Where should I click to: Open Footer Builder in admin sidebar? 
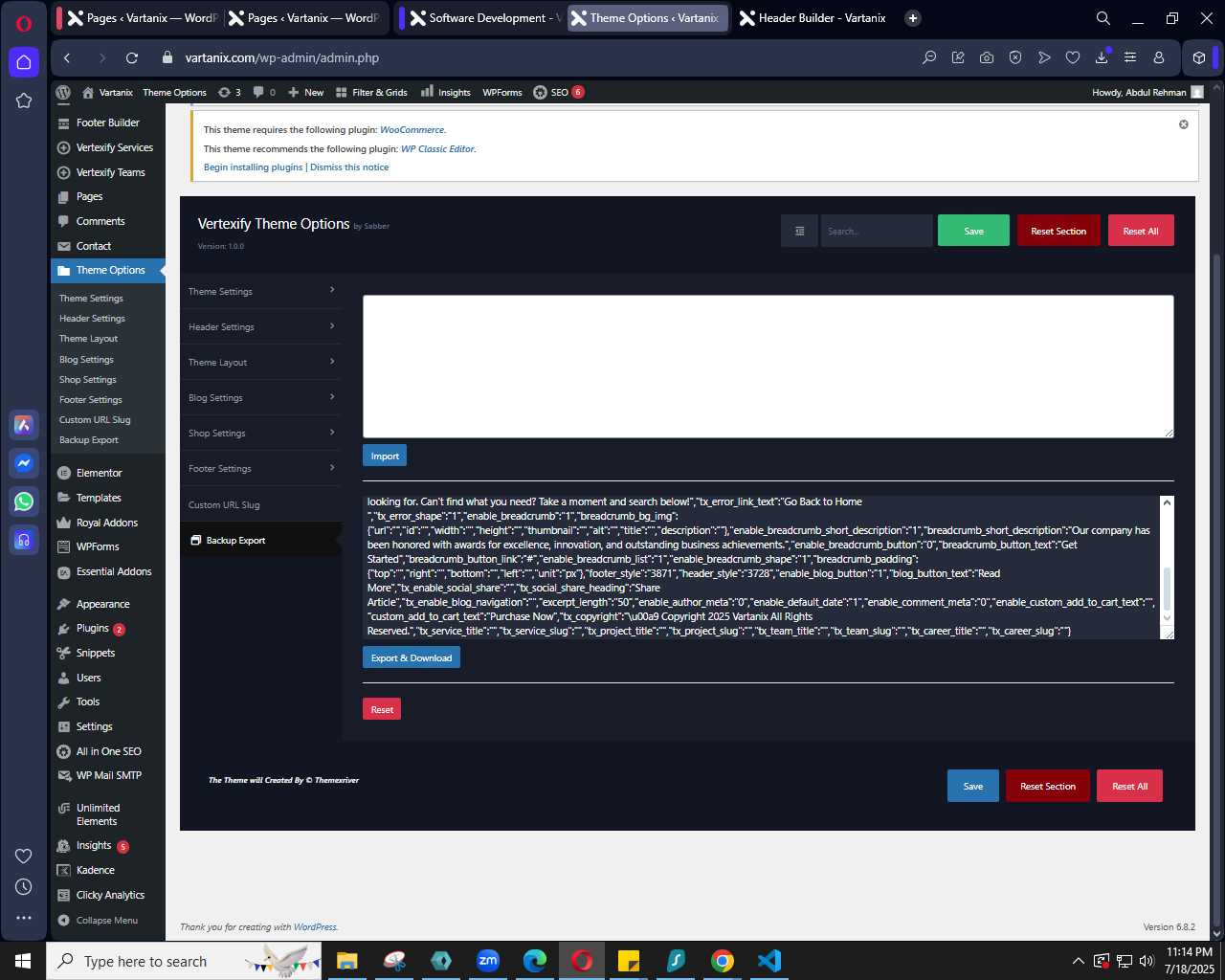(x=108, y=122)
